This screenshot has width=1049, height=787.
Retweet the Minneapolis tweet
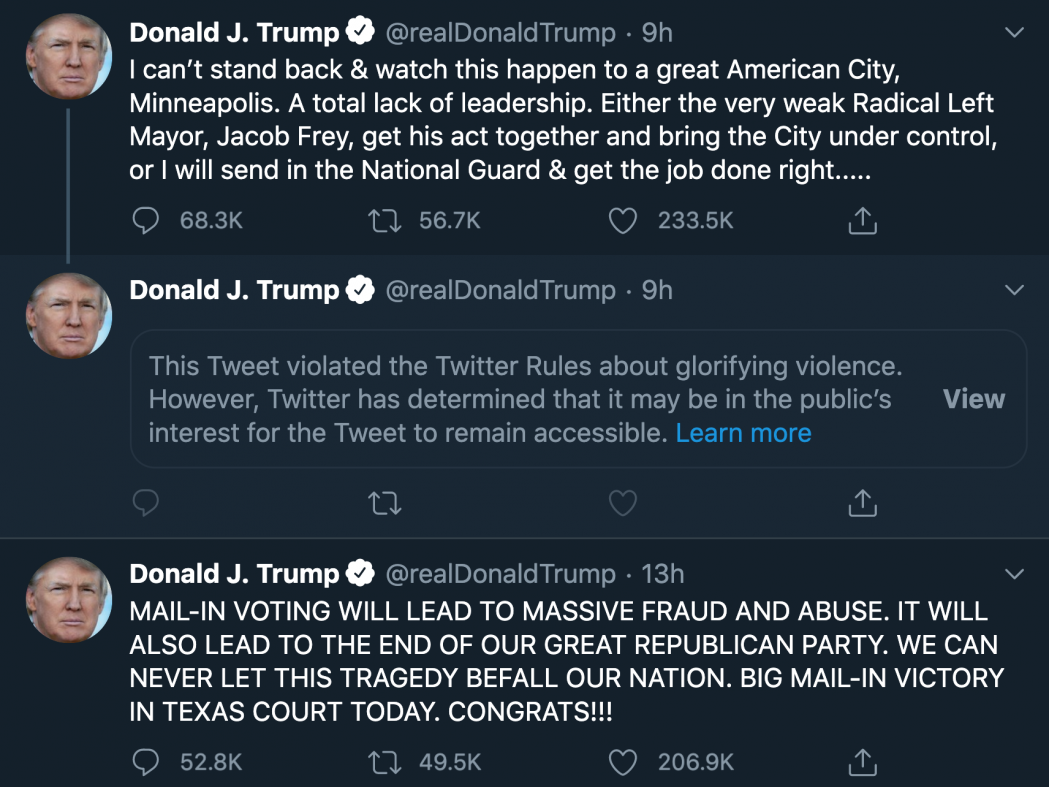(x=384, y=220)
